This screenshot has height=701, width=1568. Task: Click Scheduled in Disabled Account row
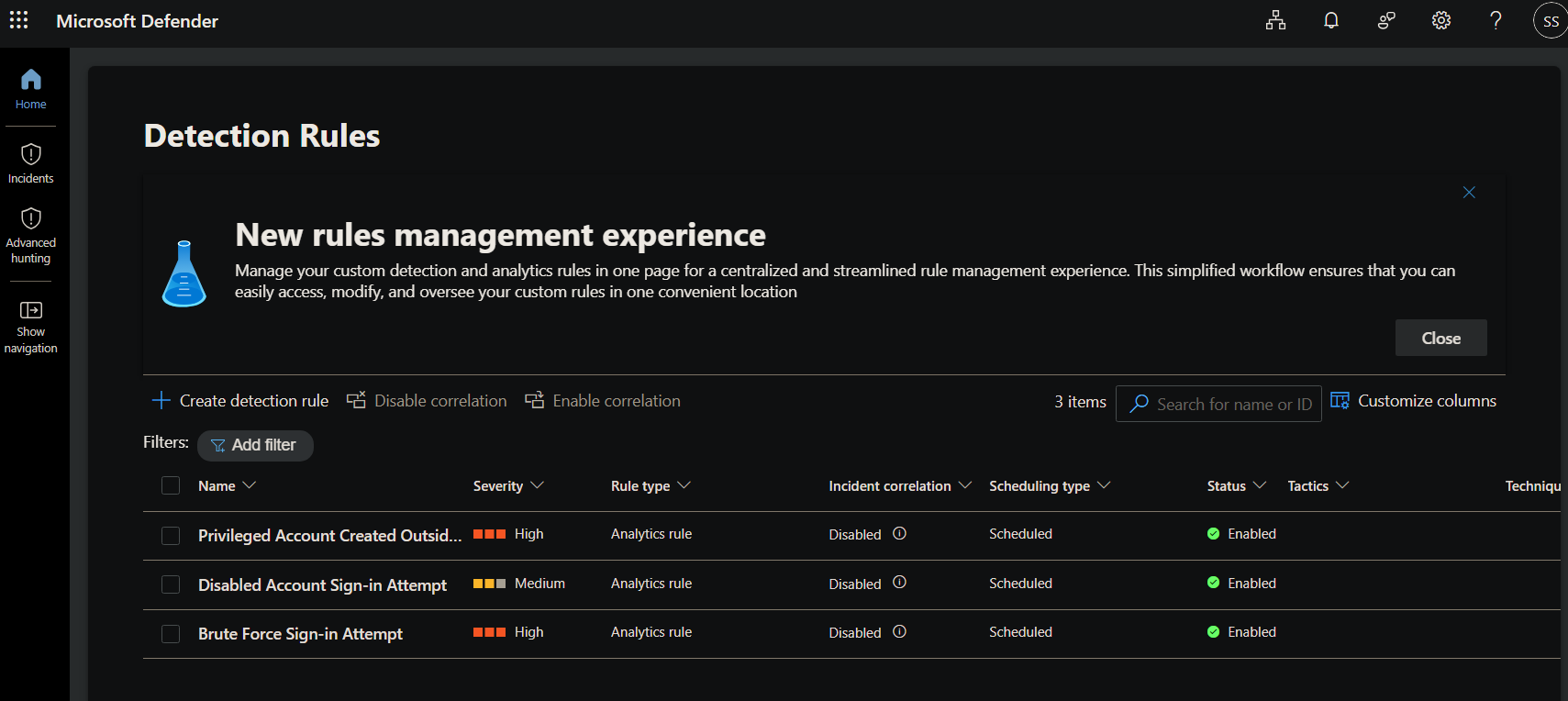(1020, 584)
